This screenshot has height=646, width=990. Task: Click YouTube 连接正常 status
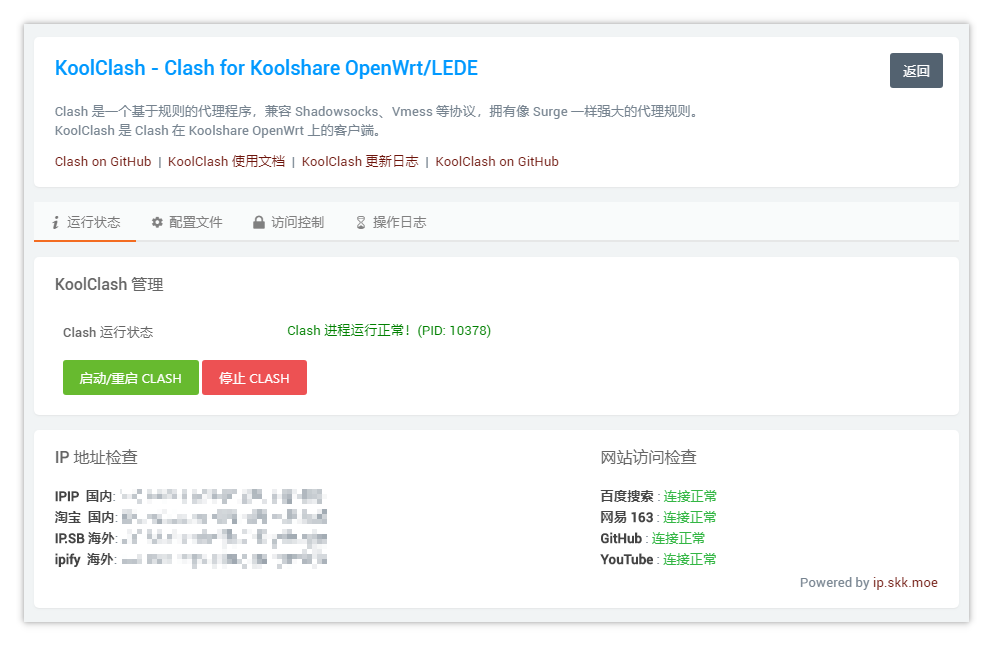[689, 559]
